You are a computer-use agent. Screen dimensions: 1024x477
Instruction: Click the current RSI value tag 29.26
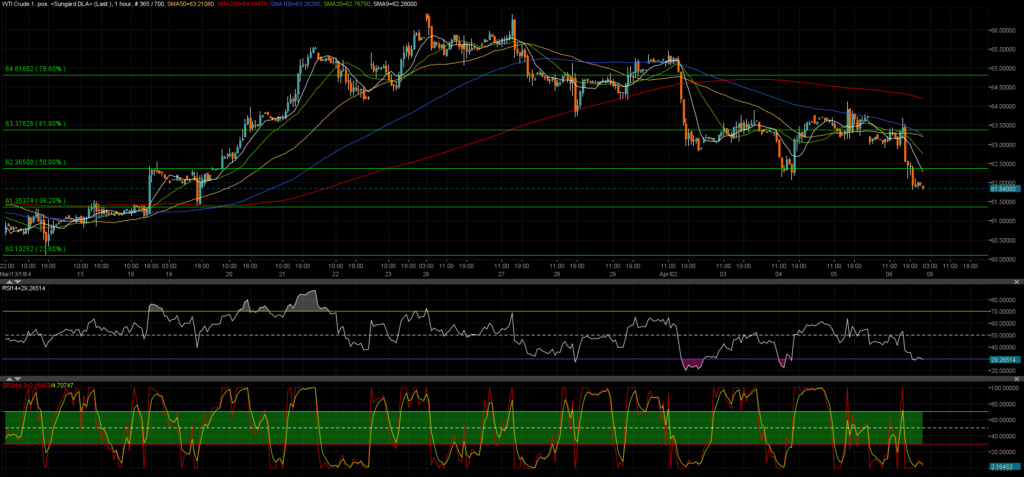(x=1002, y=359)
